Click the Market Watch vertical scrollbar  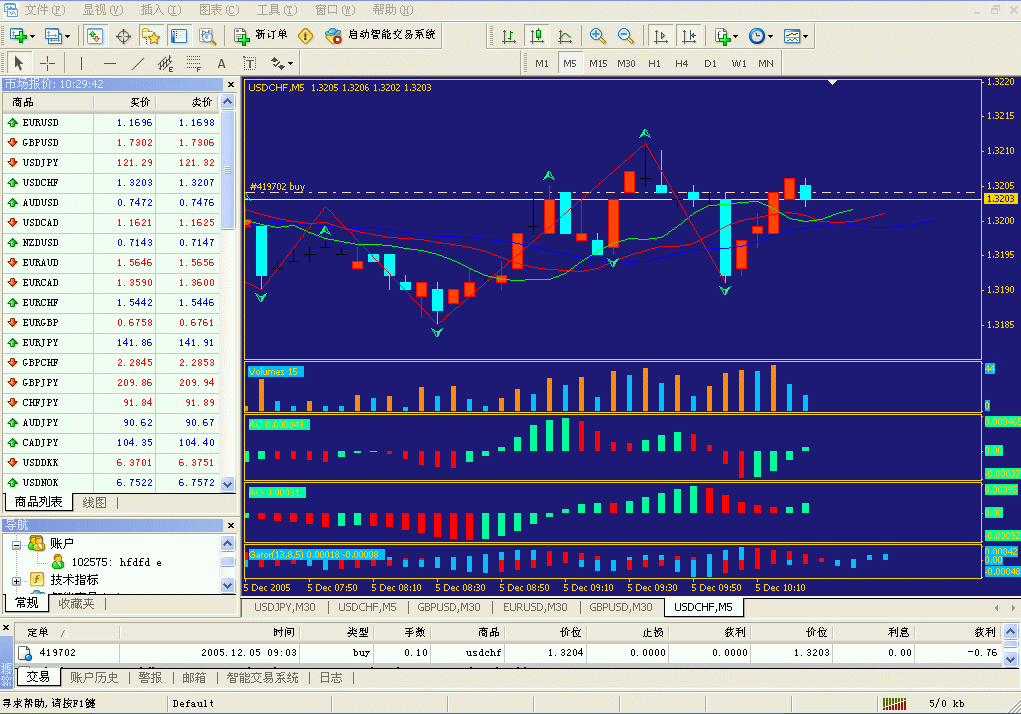coord(228,300)
